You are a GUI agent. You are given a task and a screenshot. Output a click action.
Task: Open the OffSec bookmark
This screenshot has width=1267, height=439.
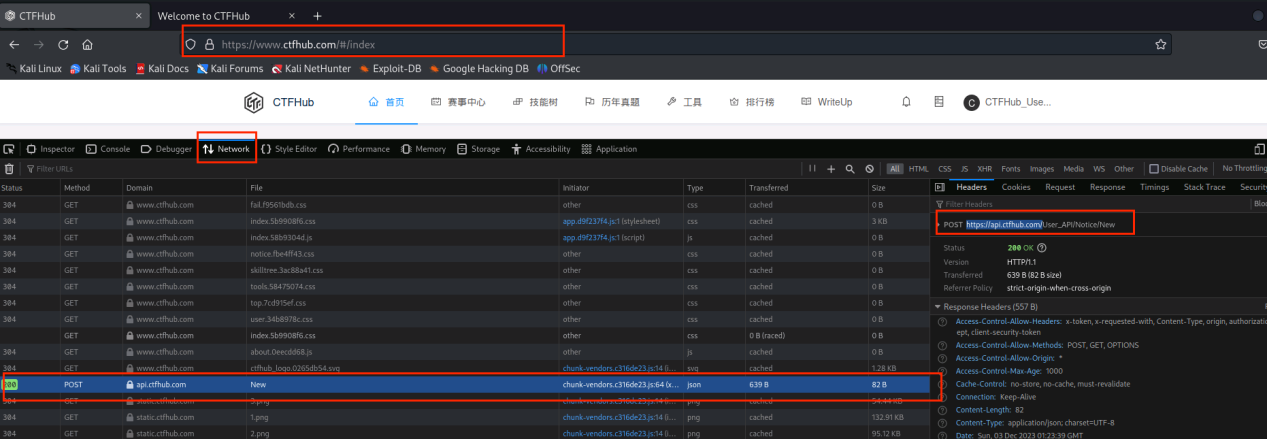click(558, 69)
